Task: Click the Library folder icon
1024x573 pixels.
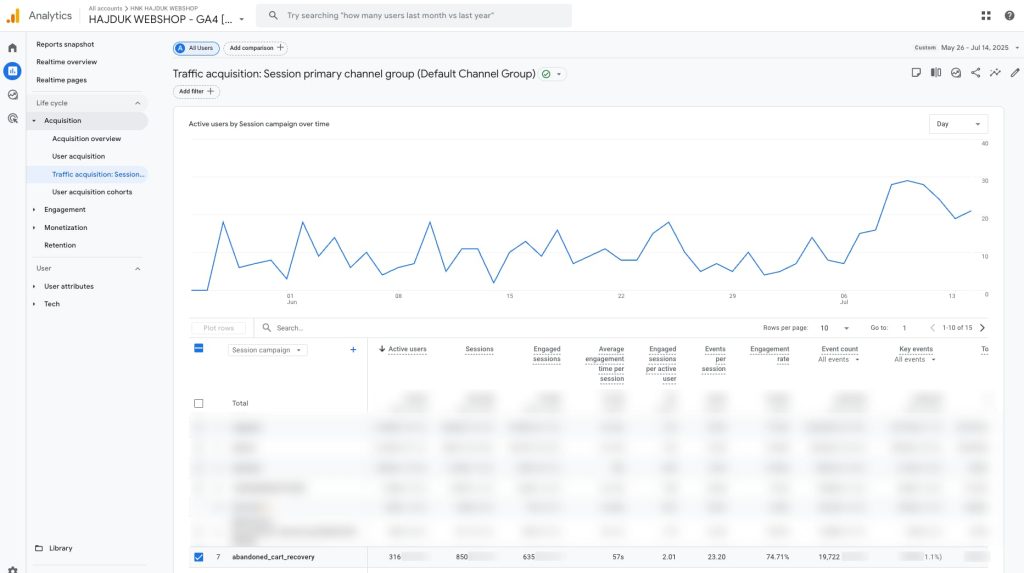Action: [39, 548]
